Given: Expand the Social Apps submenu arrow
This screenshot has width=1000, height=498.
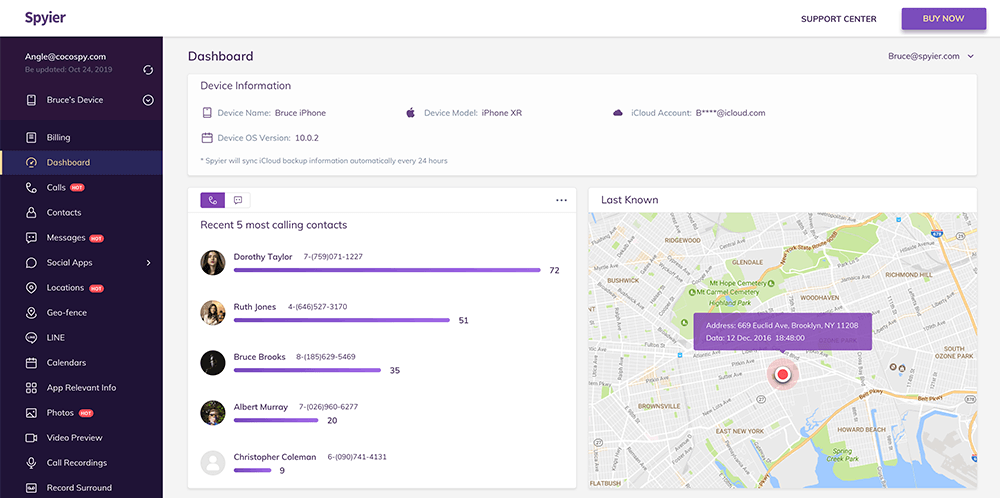Looking at the screenshot, I should click(x=148, y=263).
